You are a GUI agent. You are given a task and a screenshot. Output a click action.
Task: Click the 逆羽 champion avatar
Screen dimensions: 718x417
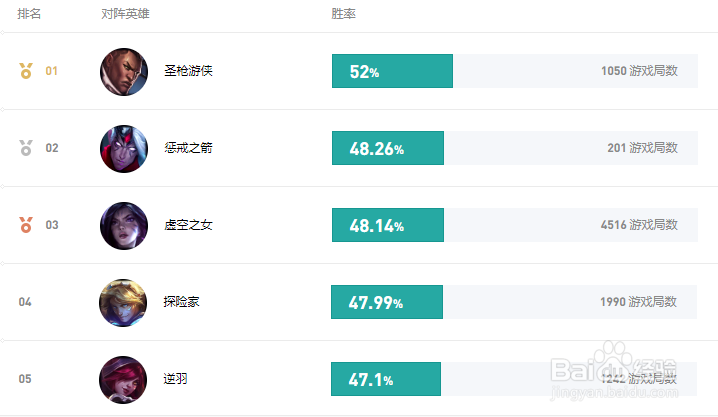pyautogui.click(x=123, y=379)
